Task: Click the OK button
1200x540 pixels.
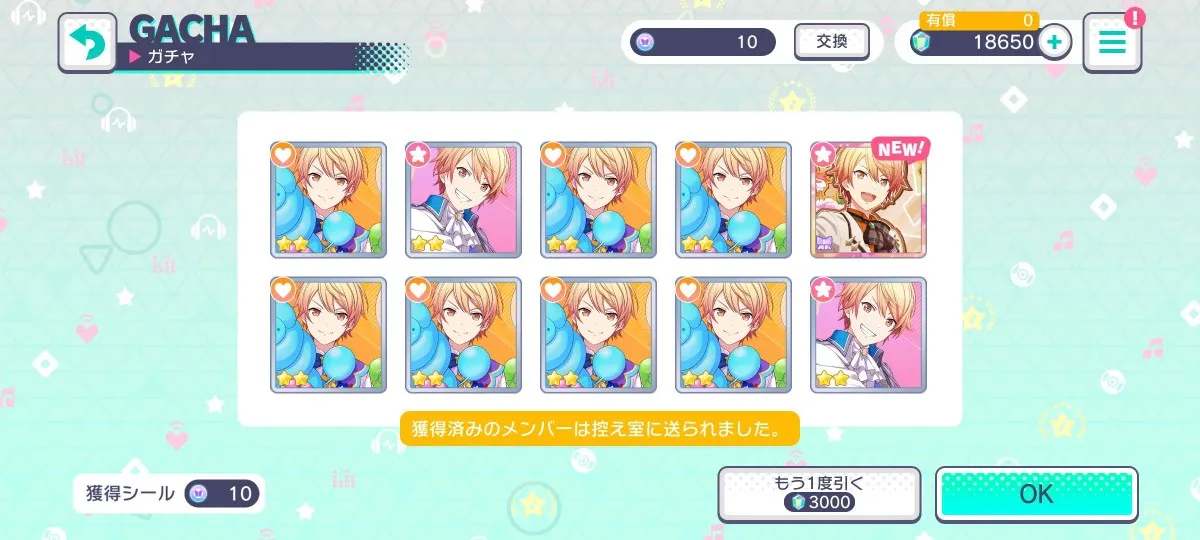Action: pyautogui.click(x=1037, y=494)
